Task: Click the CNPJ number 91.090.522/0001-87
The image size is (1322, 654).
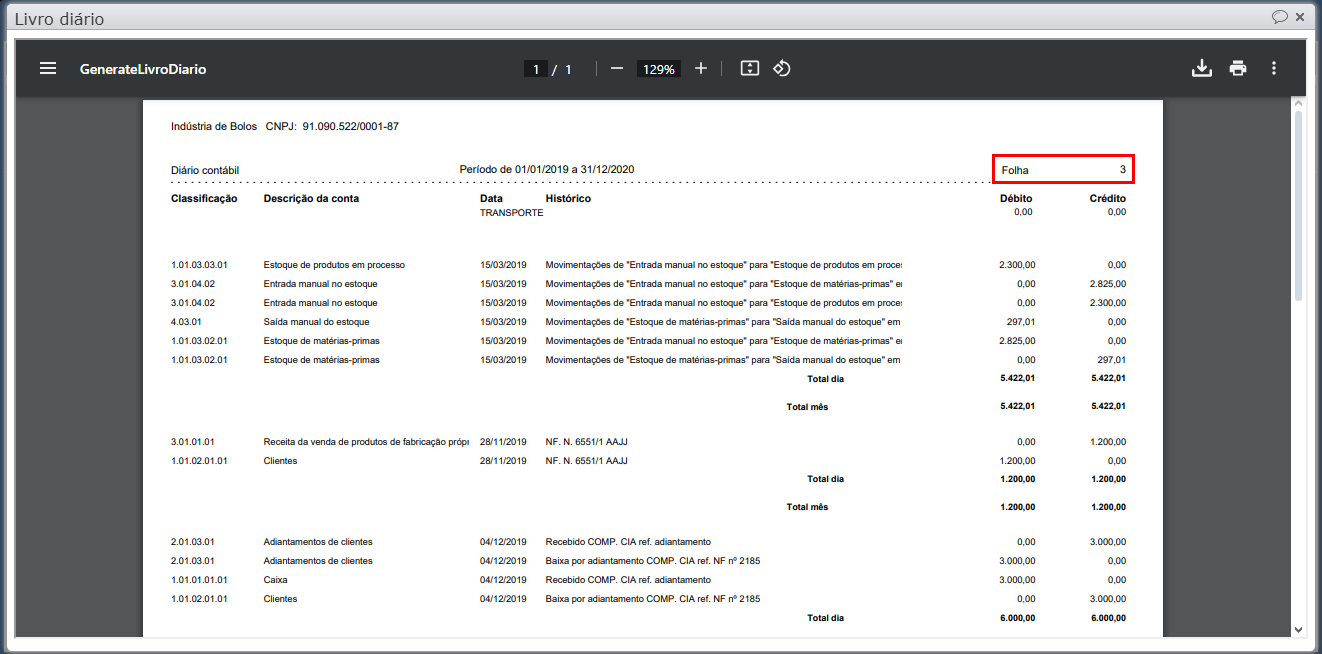Action: [x=351, y=127]
